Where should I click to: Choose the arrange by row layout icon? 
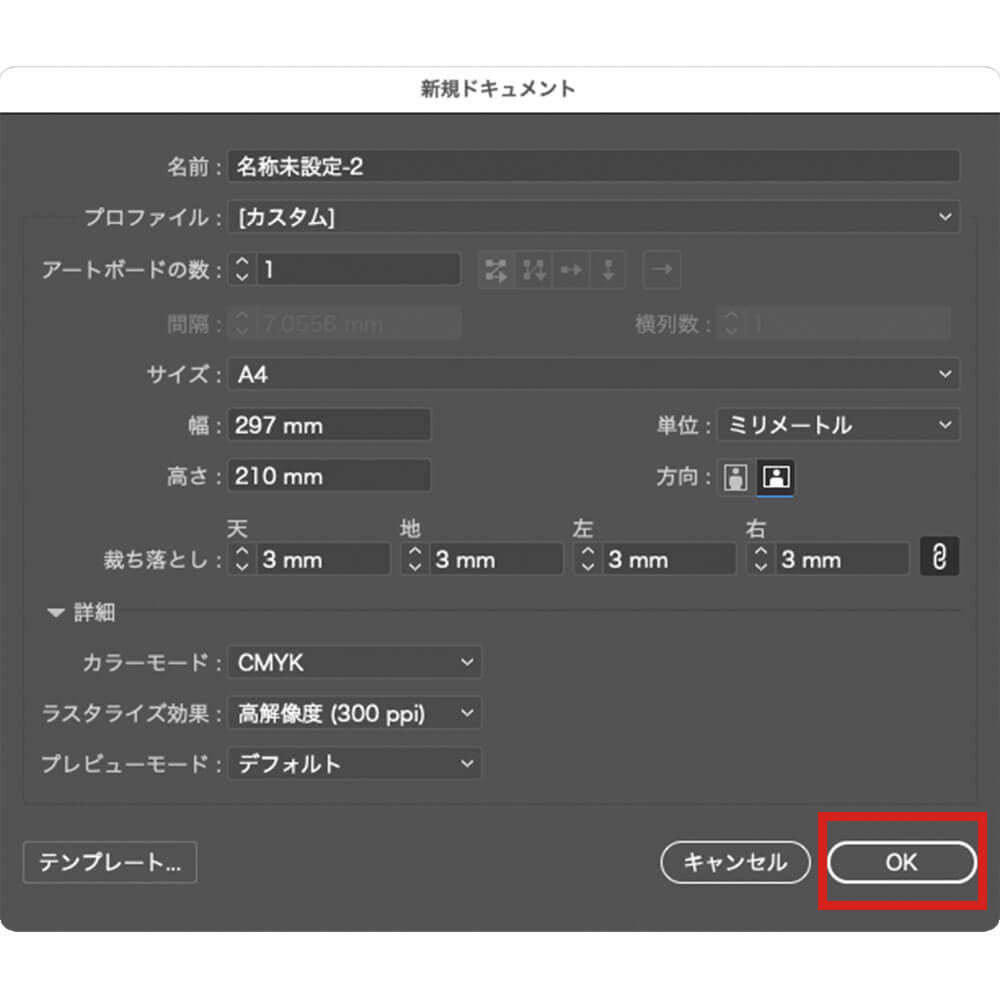[571, 269]
